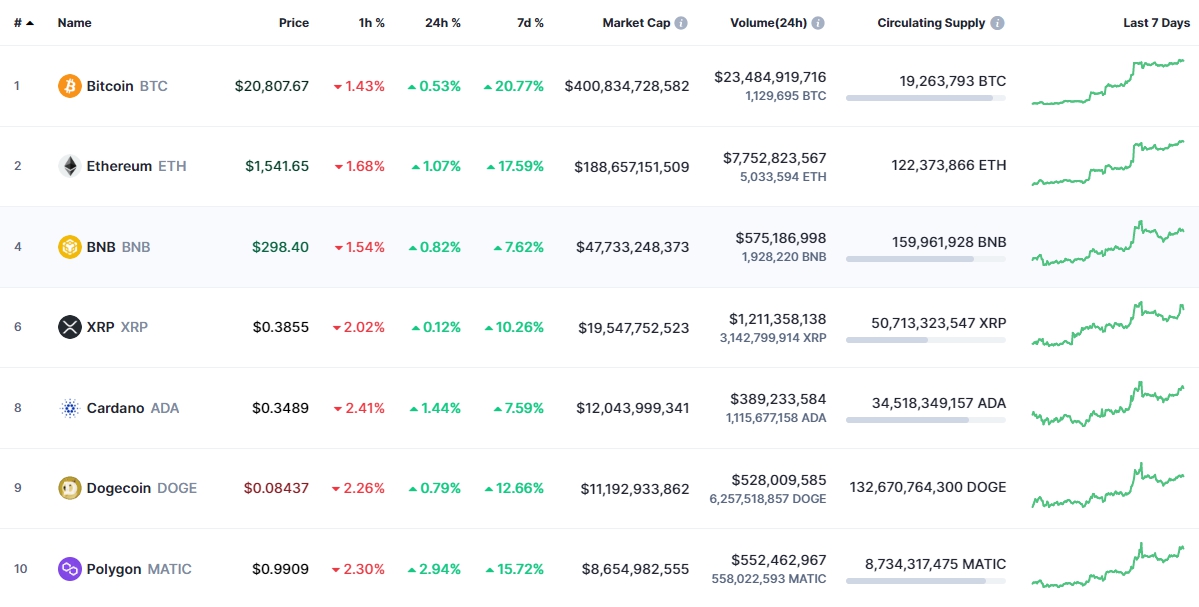1199x607 pixels.
Task: Sort by Volume(24h) column header
Action: point(768,23)
